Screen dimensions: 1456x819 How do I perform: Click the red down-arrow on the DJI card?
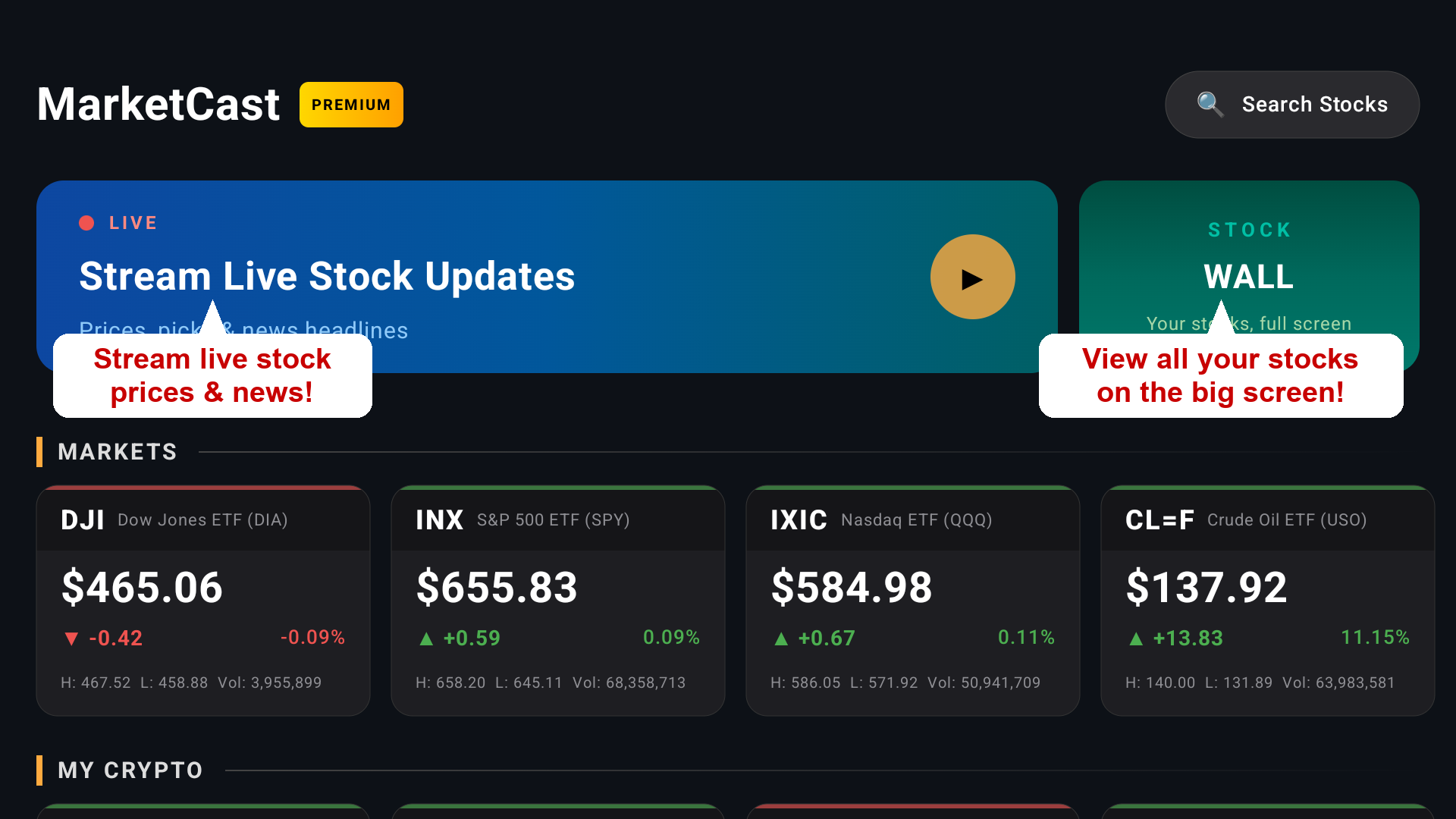point(71,639)
